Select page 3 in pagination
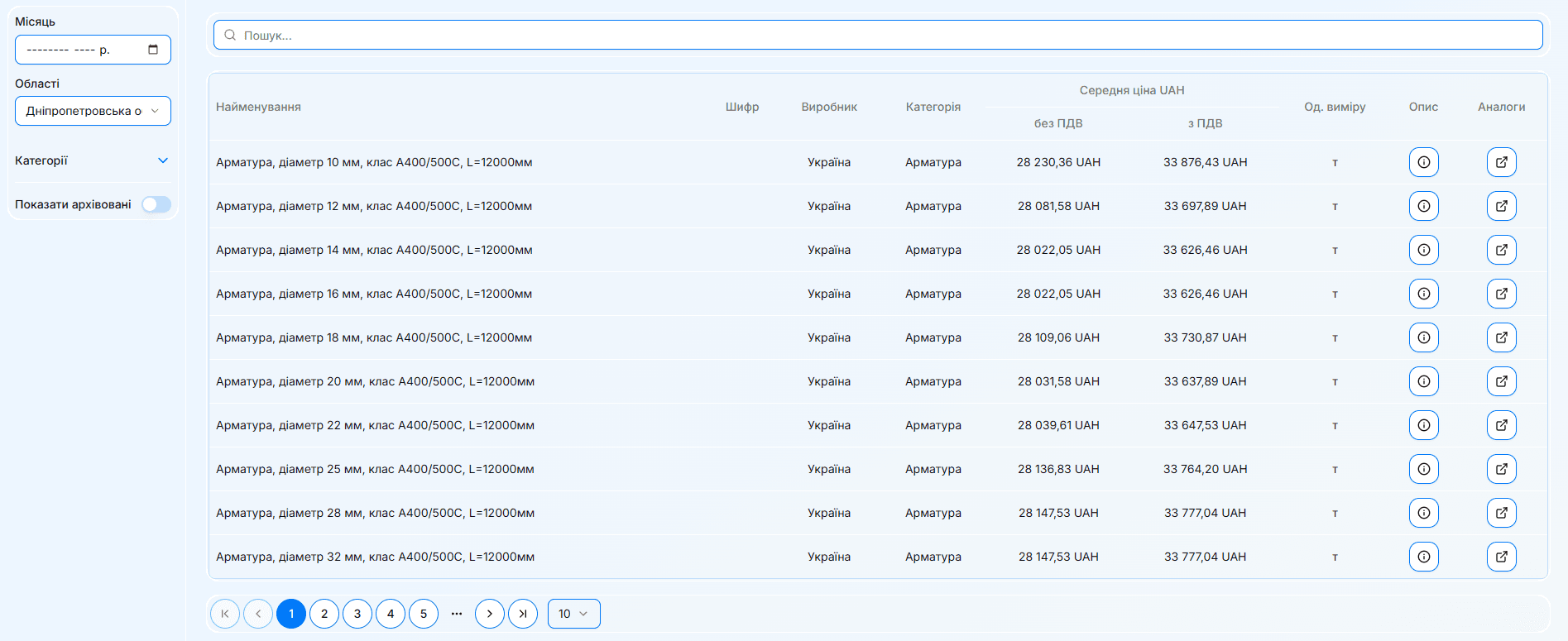The width and height of the screenshot is (1568, 641). pos(357,614)
